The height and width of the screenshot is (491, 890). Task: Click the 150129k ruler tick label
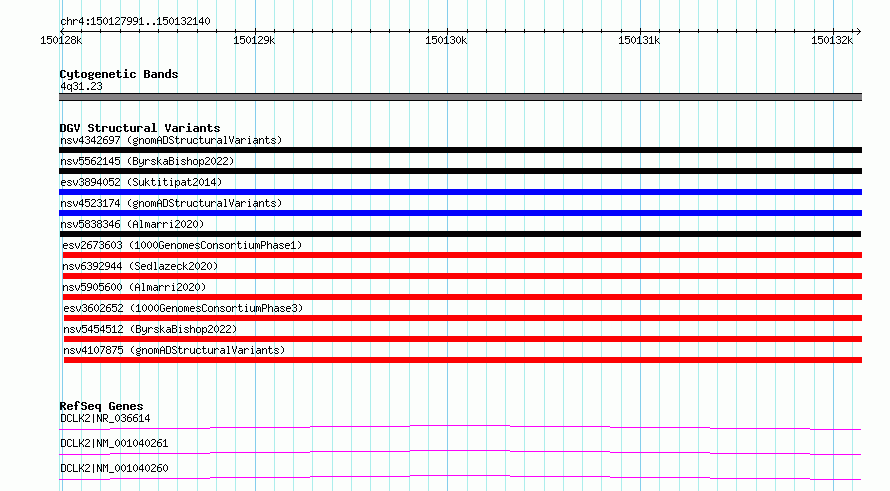(254, 40)
